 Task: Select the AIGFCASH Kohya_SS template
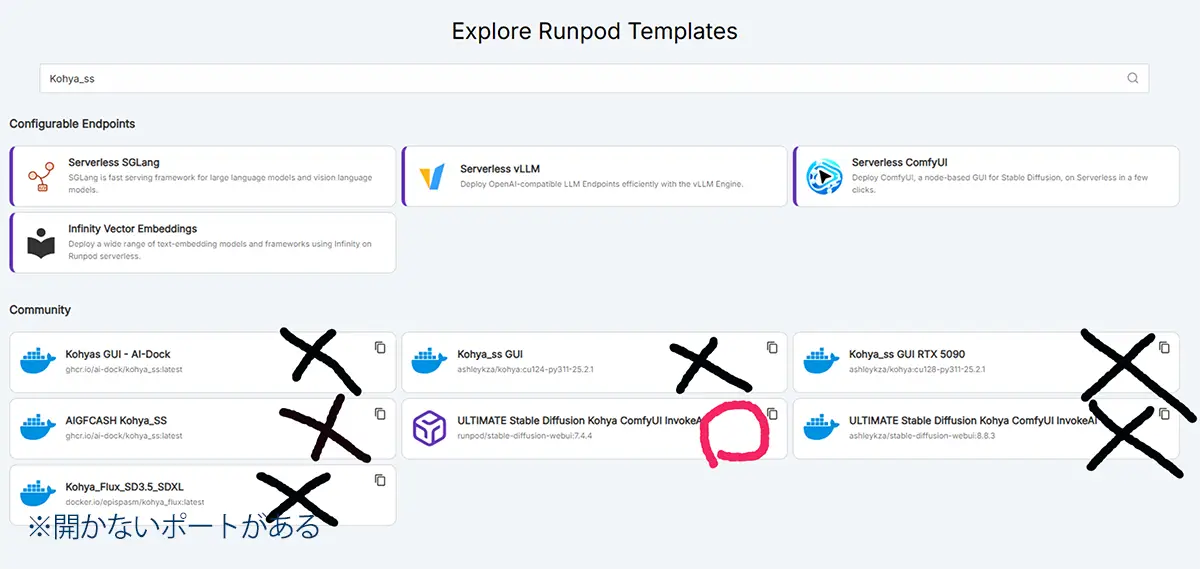203,429
